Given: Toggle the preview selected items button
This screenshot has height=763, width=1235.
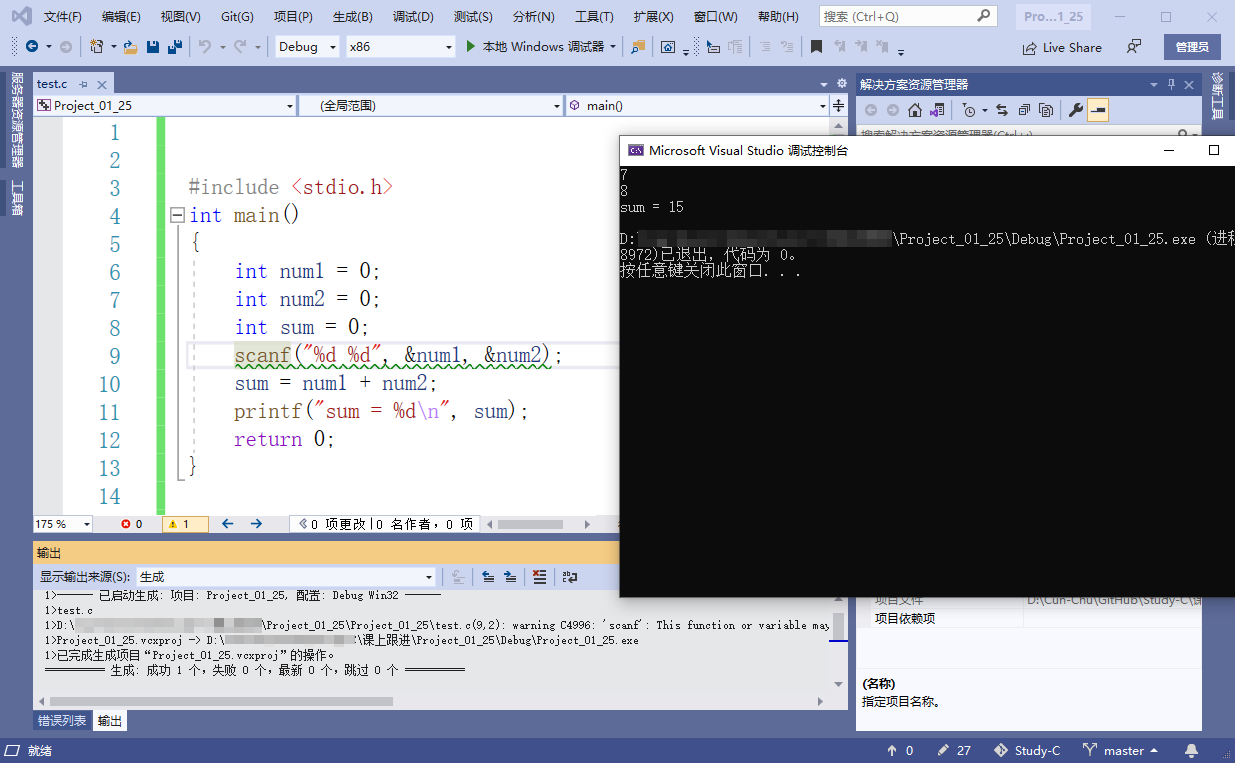Looking at the screenshot, I should coord(1098,110).
